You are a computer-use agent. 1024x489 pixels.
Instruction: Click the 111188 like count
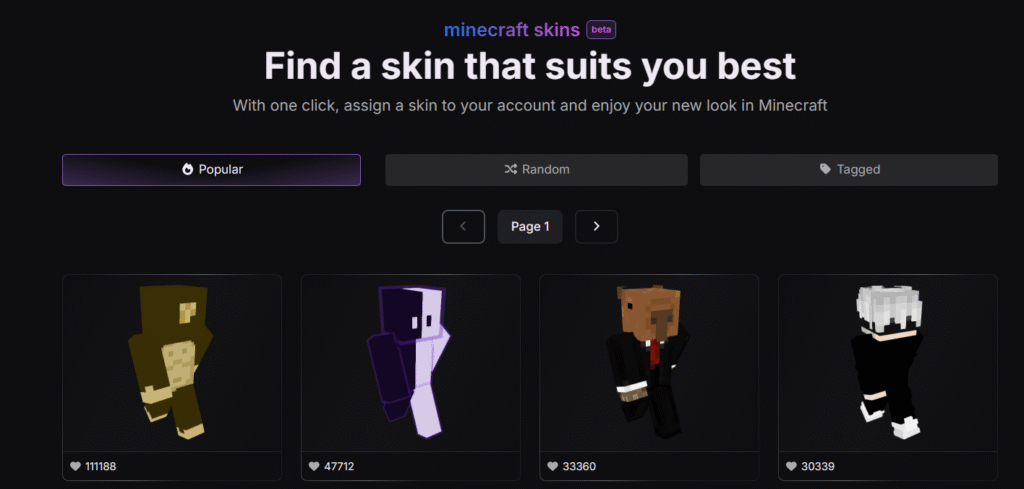point(101,466)
